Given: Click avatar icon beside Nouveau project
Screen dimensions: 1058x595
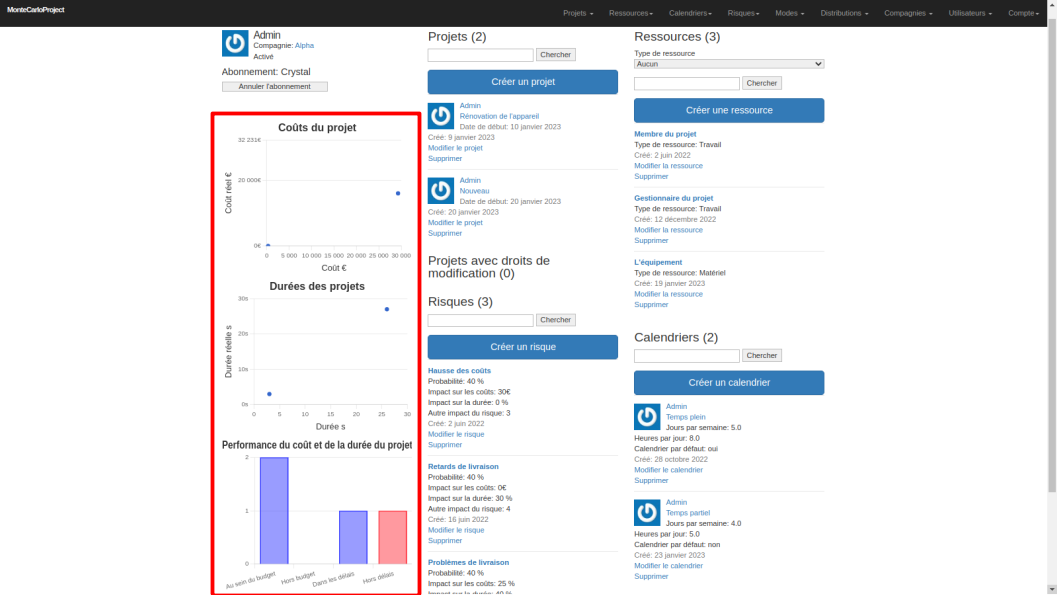Looking at the screenshot, I should click(441, 191).
